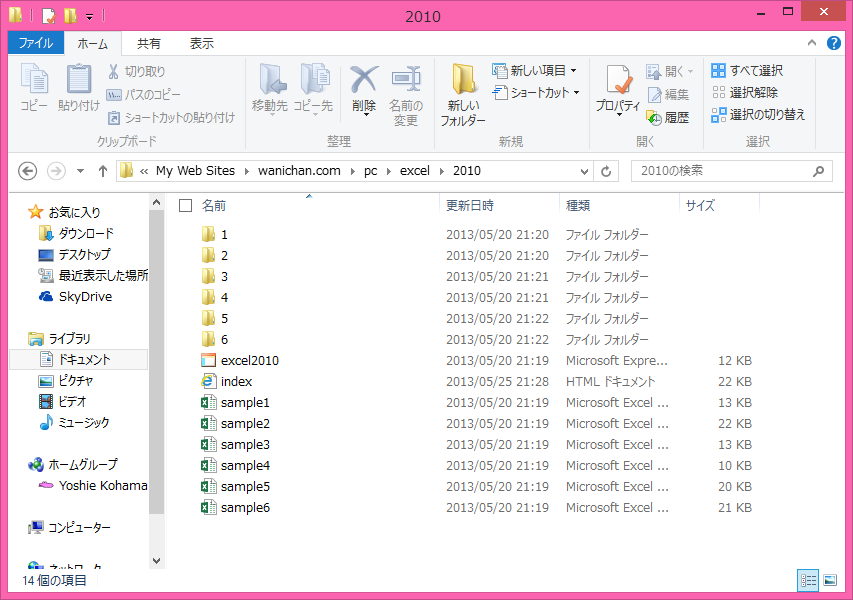Click Select all (すべて選択)
This screenshot has height=600, width=853.
point(747,70)
